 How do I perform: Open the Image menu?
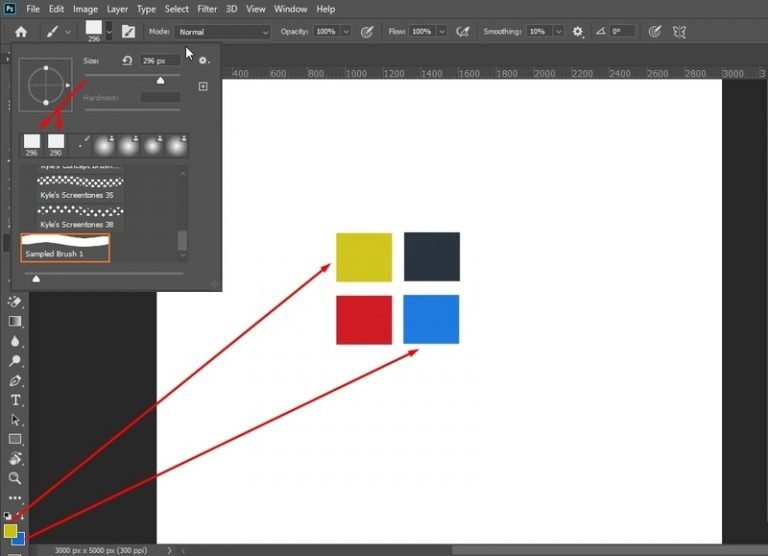coord(85,9)
